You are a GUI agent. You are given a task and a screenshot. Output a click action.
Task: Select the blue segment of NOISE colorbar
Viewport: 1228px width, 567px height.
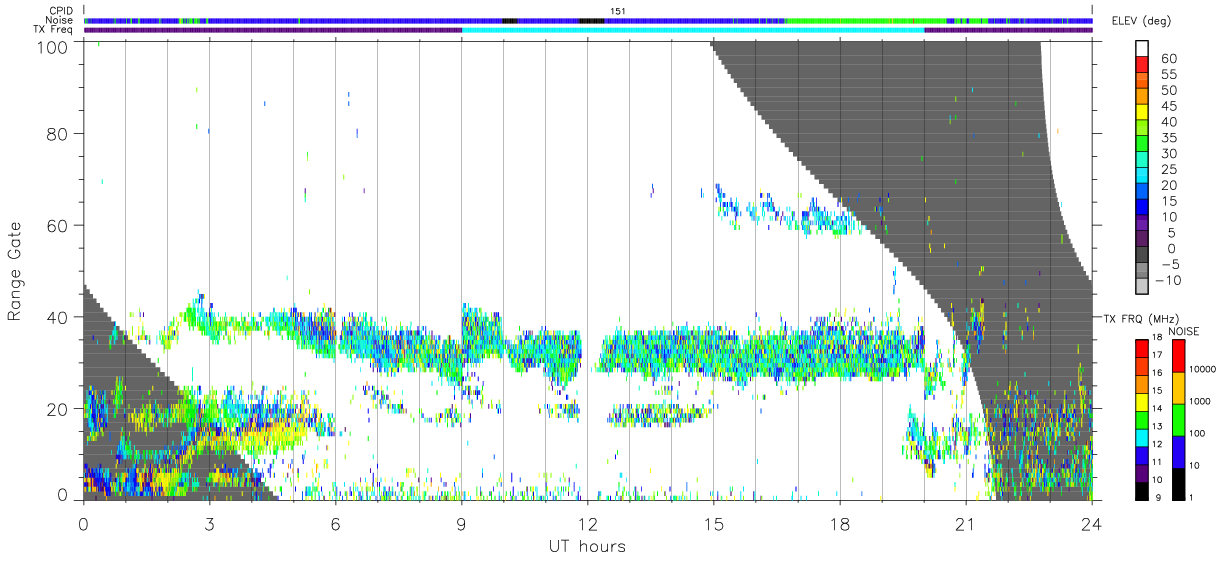click(x=1178, y=452)
